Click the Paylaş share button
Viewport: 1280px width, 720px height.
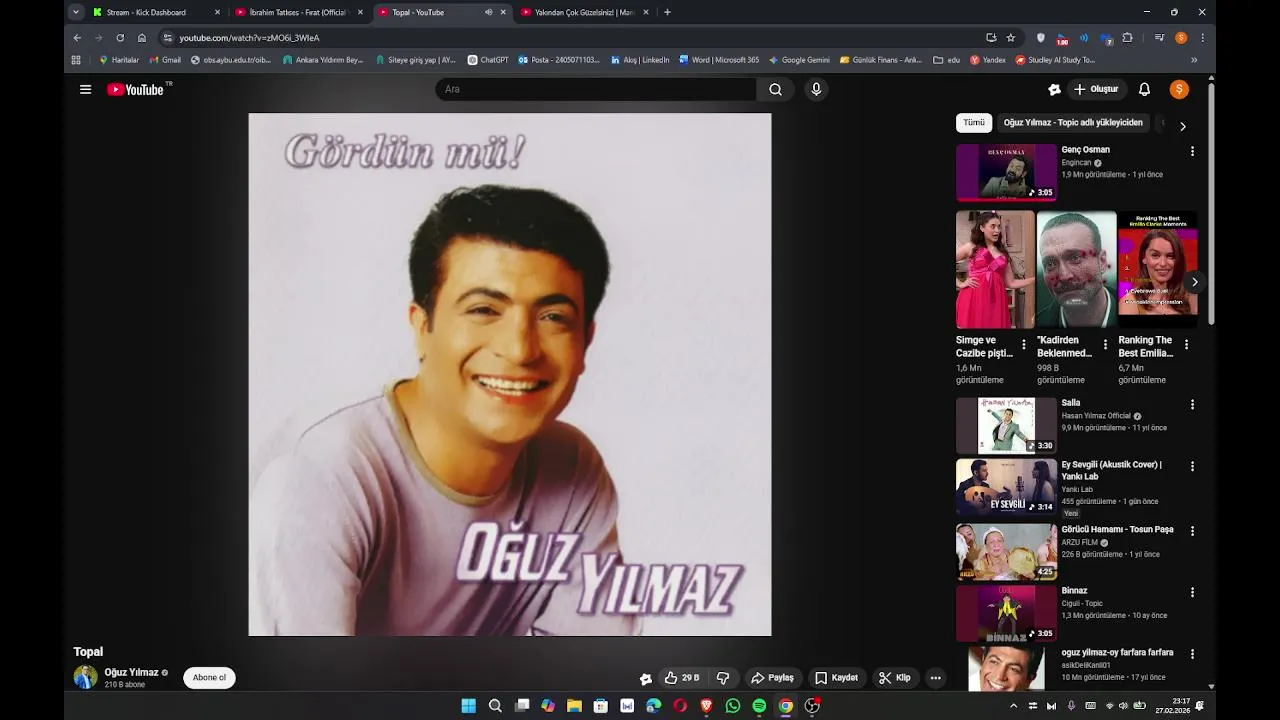pyautogui.click(x=772, y=678)
